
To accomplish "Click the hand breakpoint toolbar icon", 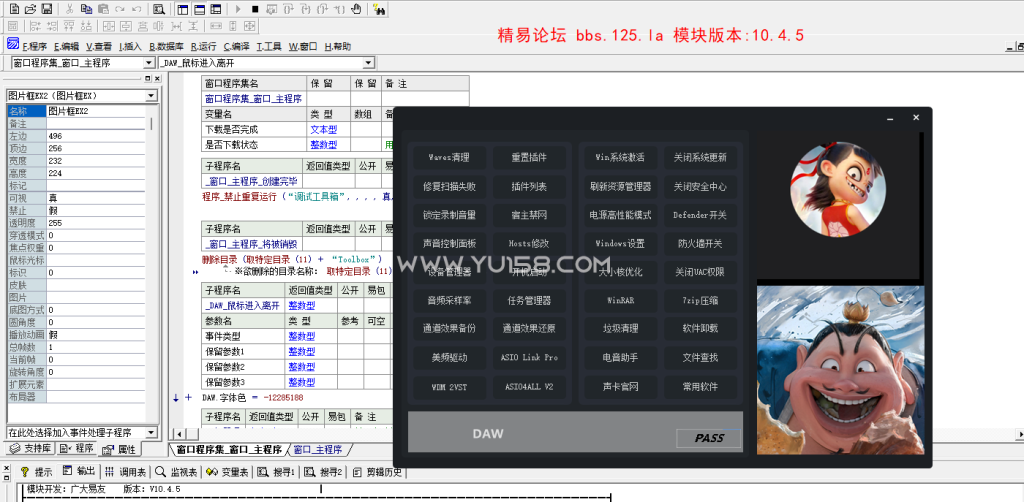I will pos(355,9).
